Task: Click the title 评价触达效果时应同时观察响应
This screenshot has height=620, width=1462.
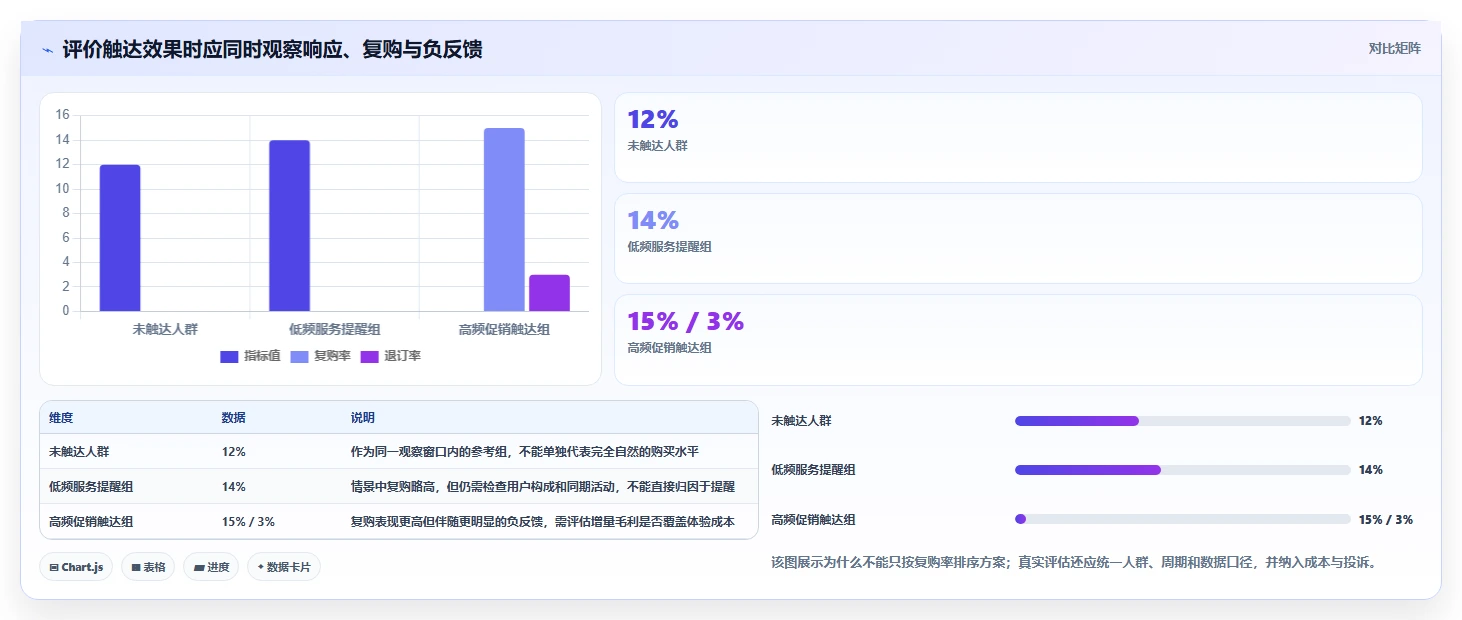Action: [x=272, y=49]
